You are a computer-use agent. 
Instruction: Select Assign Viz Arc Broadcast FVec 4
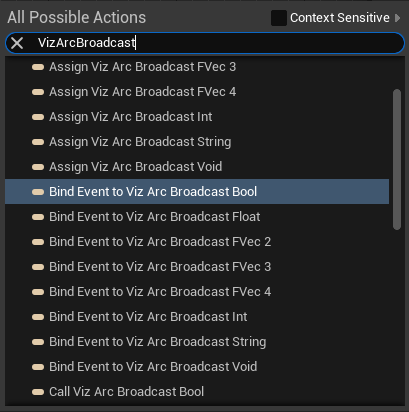pos(197,92)
